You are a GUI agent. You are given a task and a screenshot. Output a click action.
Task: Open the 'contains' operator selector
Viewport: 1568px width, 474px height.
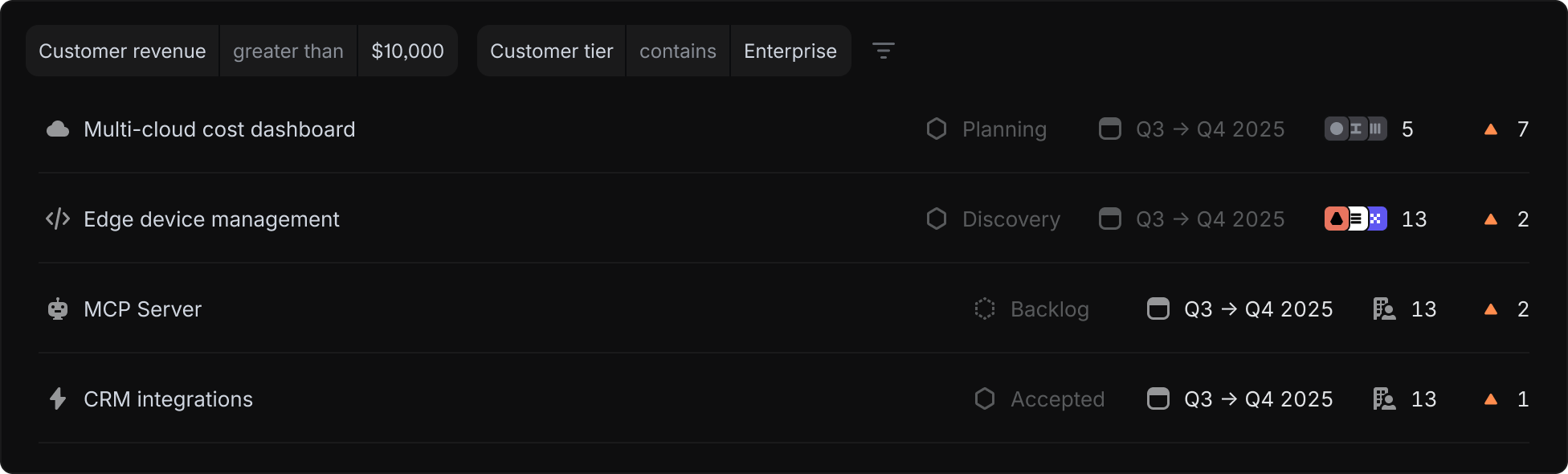677,51
